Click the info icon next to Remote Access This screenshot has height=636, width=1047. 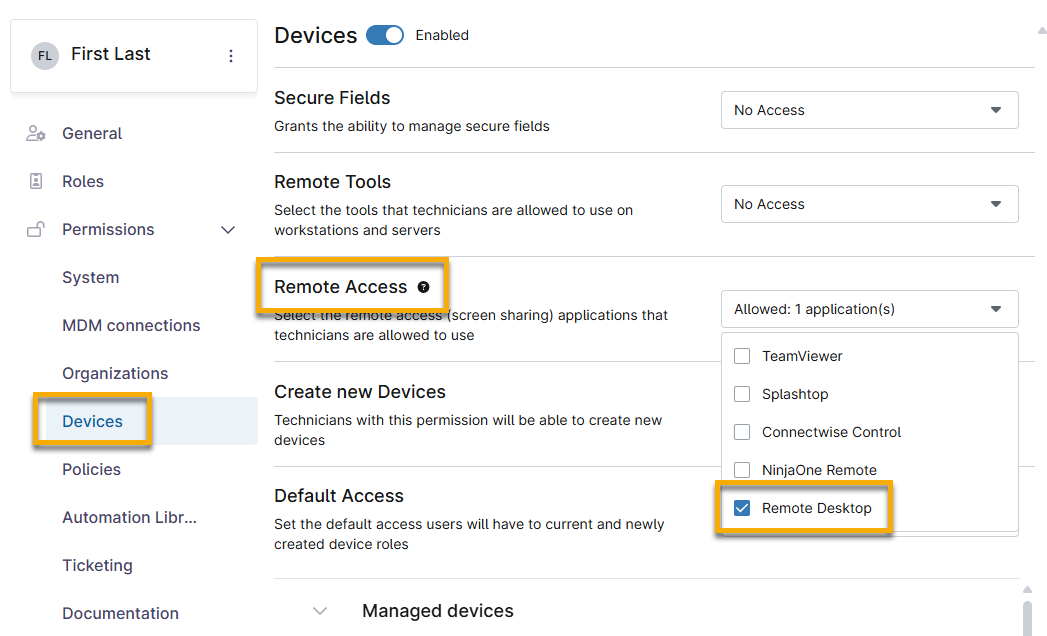click(x=423, y=287)
